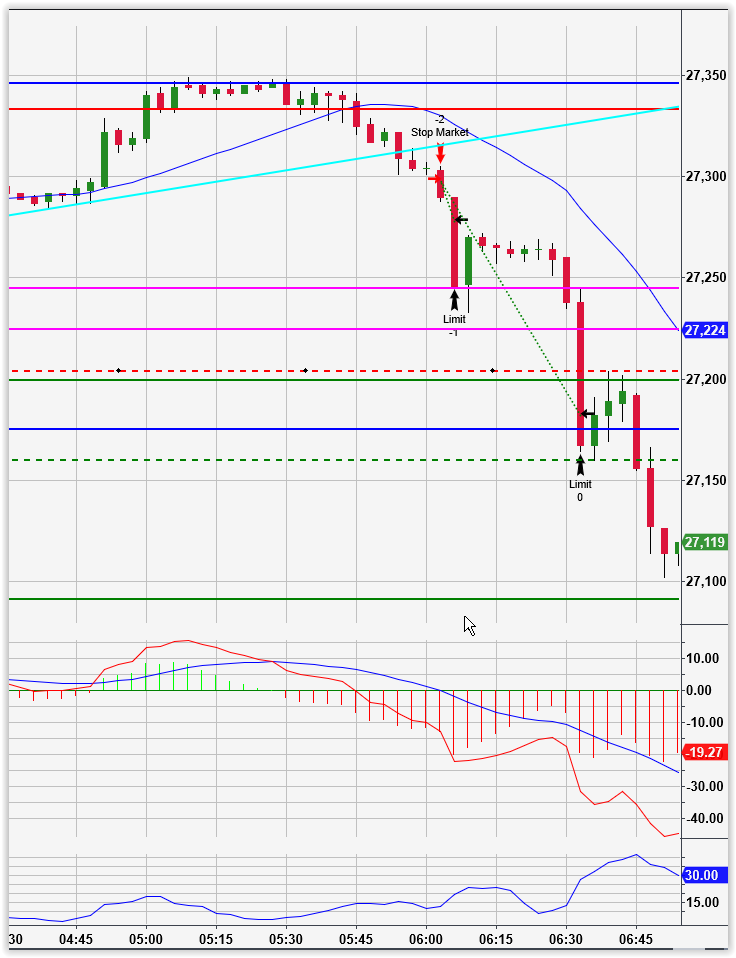Select the black up-arrow above Limit 0
This screenshot has width=736, height=958.
[x=580, y=465]
